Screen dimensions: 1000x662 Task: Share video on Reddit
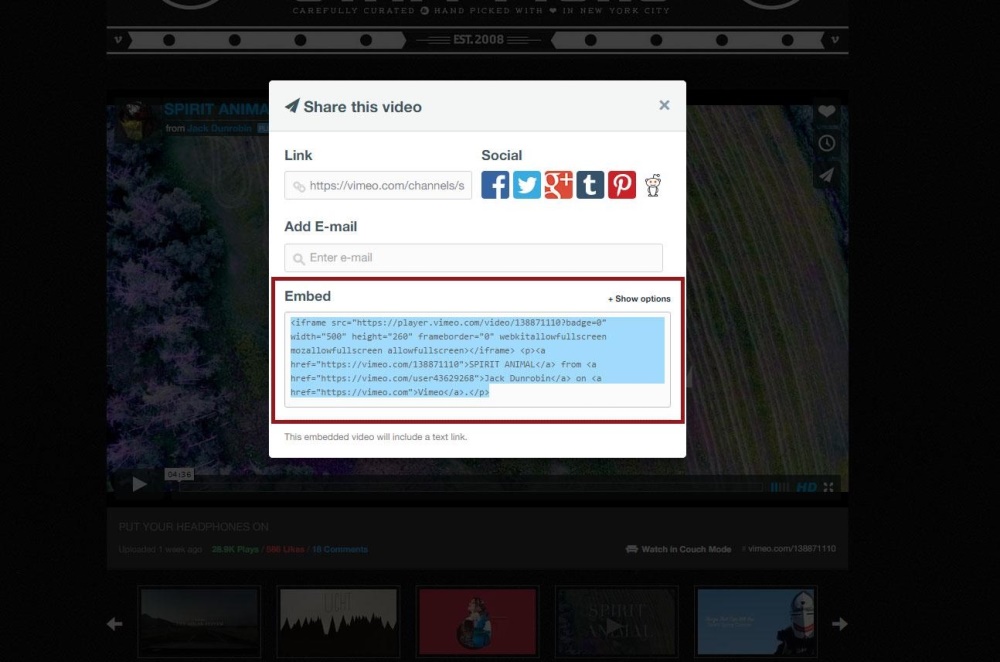point(652,185)
